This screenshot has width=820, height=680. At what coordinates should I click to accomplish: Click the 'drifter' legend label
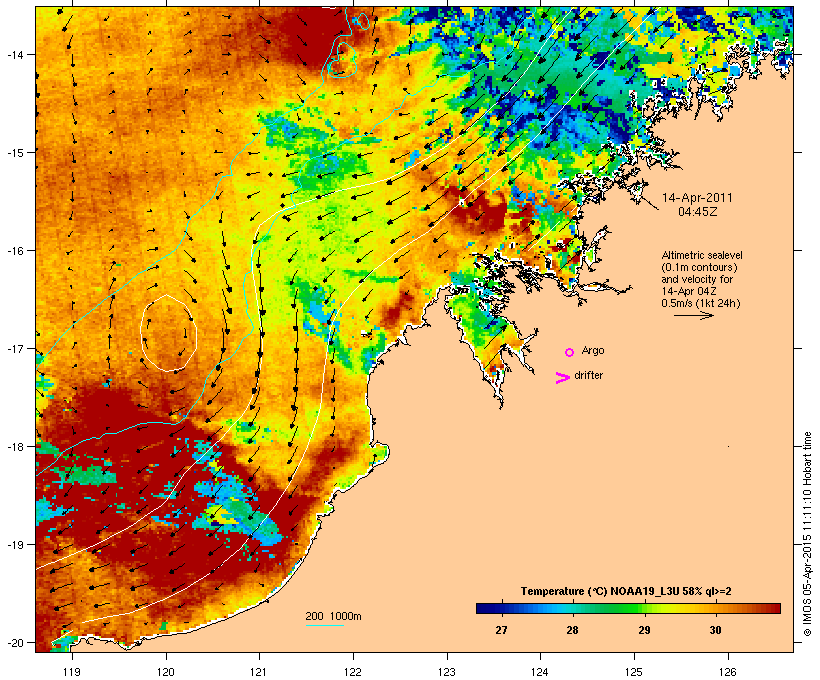click(588, 375)
